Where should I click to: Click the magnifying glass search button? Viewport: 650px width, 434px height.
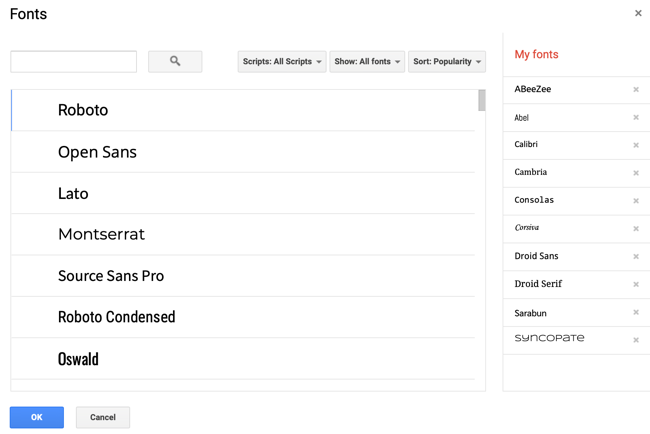pyautogui.click(x=175, y=62)
